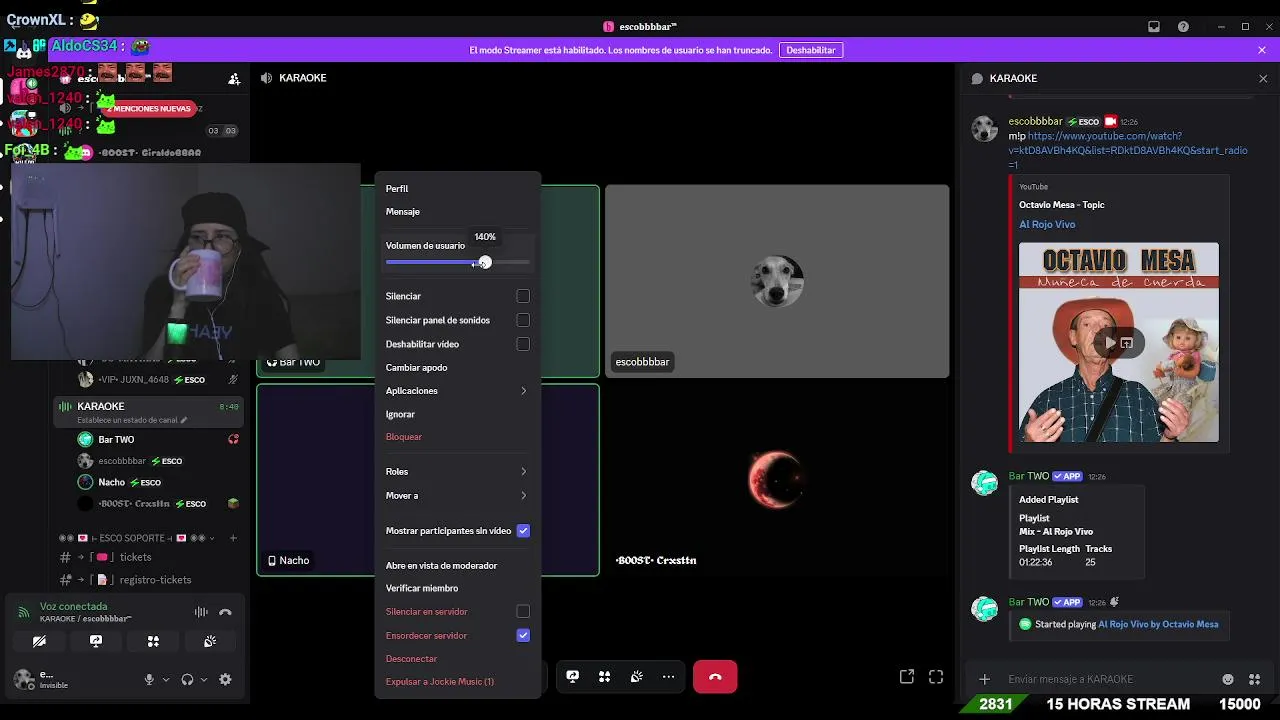Pop out the call window
This screenshot has height=720, width=1280.
tap(907, 677)
